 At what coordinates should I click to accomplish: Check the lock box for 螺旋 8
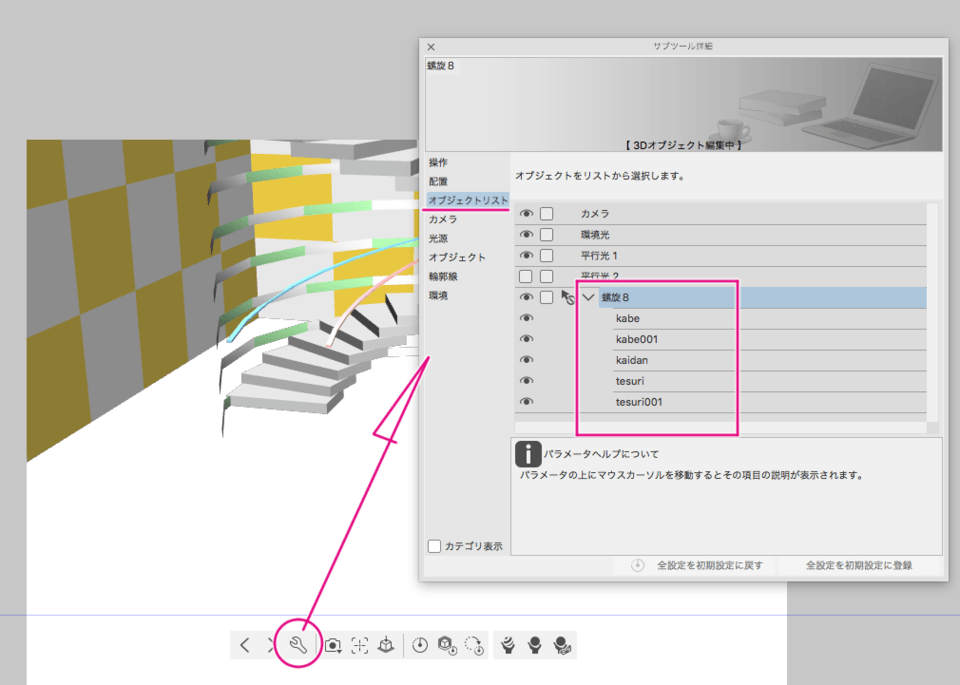[547, 297]
